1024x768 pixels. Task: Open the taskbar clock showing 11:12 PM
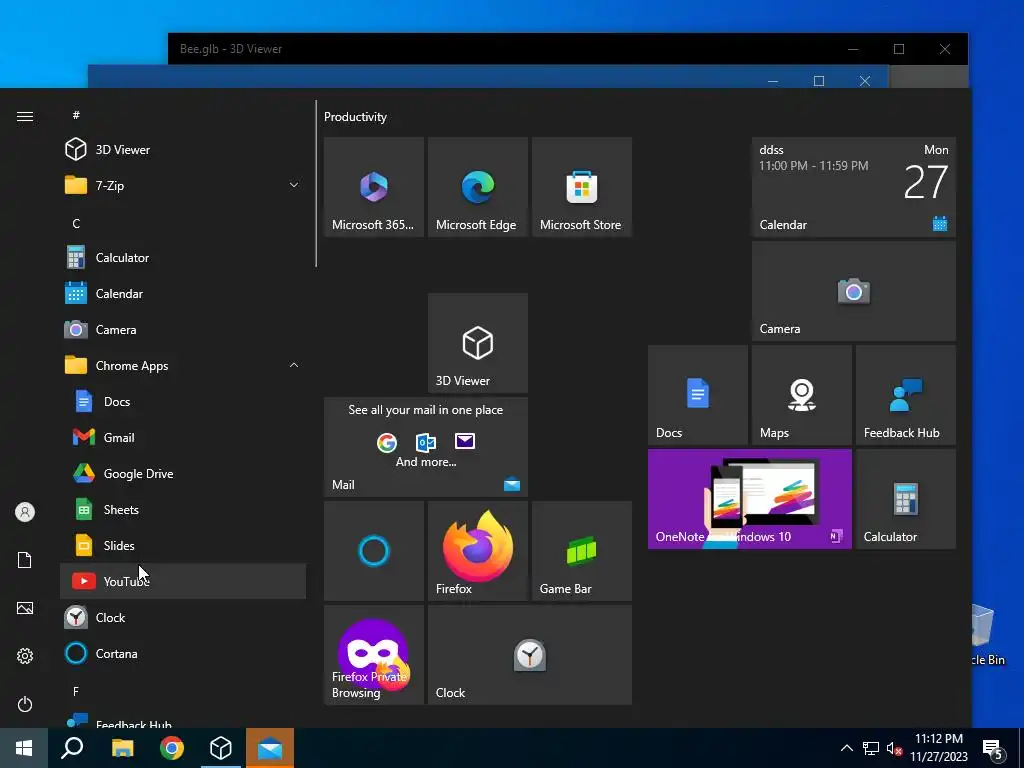pyautogui.click(x=939, y=748)
